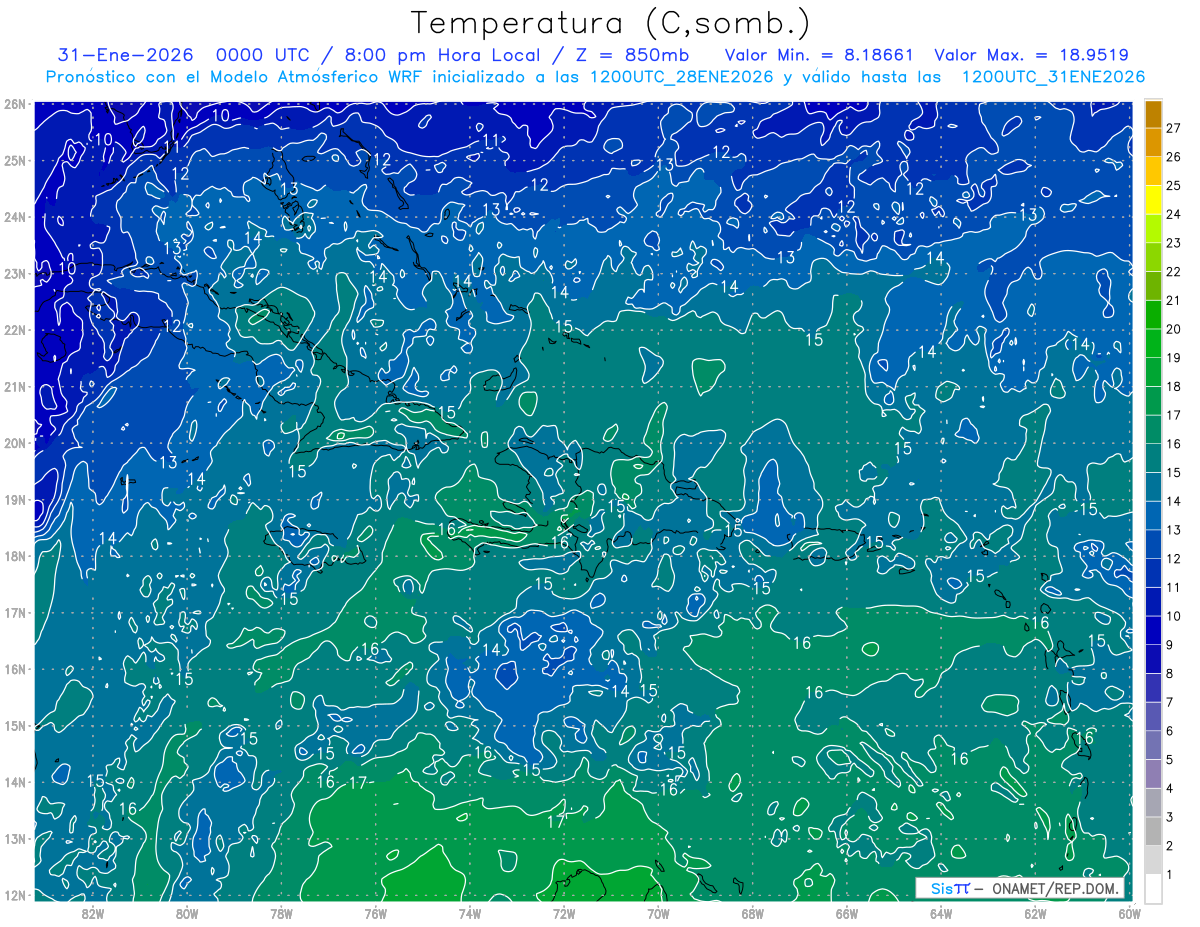Click the "1200UTC_31ENE2026" valid-until time
Viewport: 1200px width, 927px height.
1053,77
